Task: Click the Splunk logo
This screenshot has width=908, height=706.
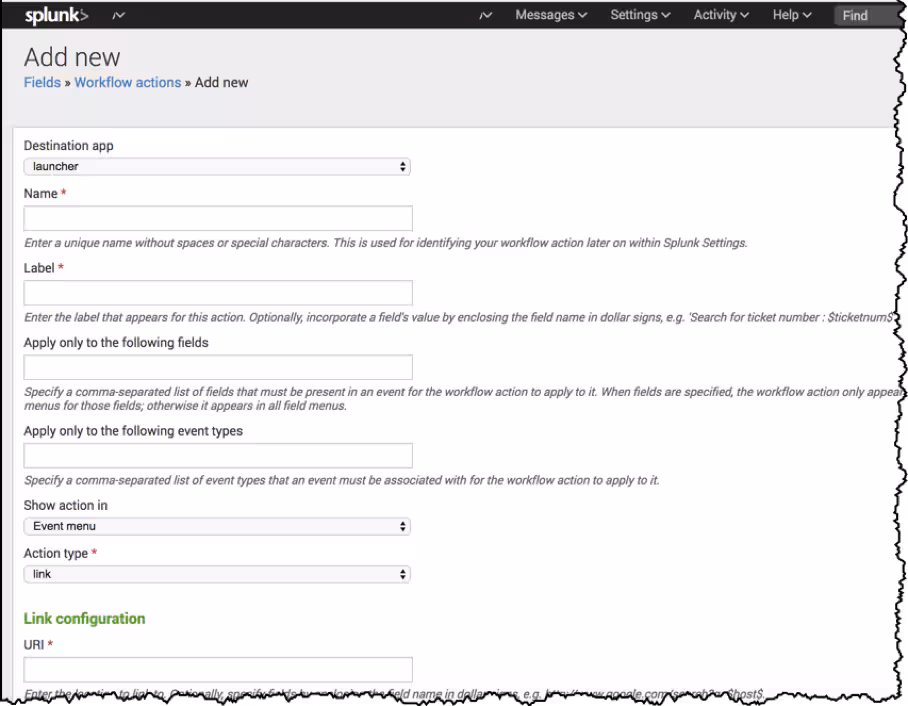Action: coord(56,15)
